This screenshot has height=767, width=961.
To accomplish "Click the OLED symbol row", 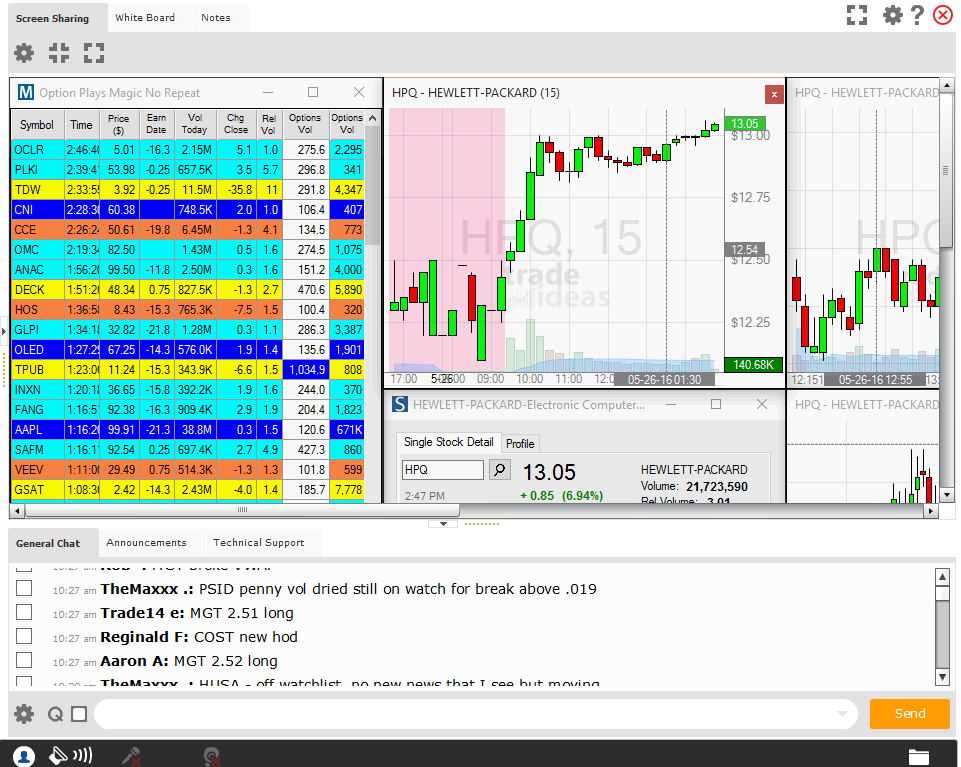I will 38,349.
